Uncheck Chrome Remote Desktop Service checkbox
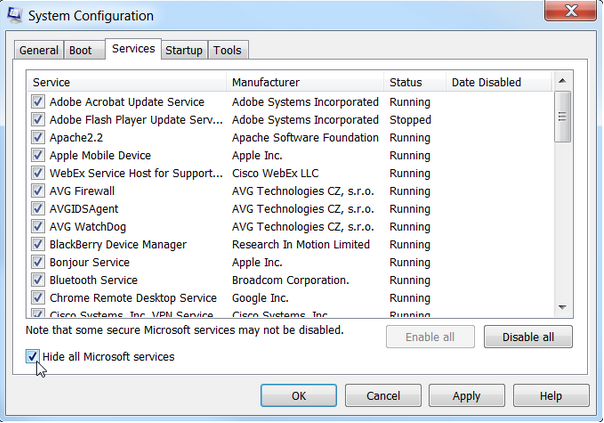 click(38, 297)
